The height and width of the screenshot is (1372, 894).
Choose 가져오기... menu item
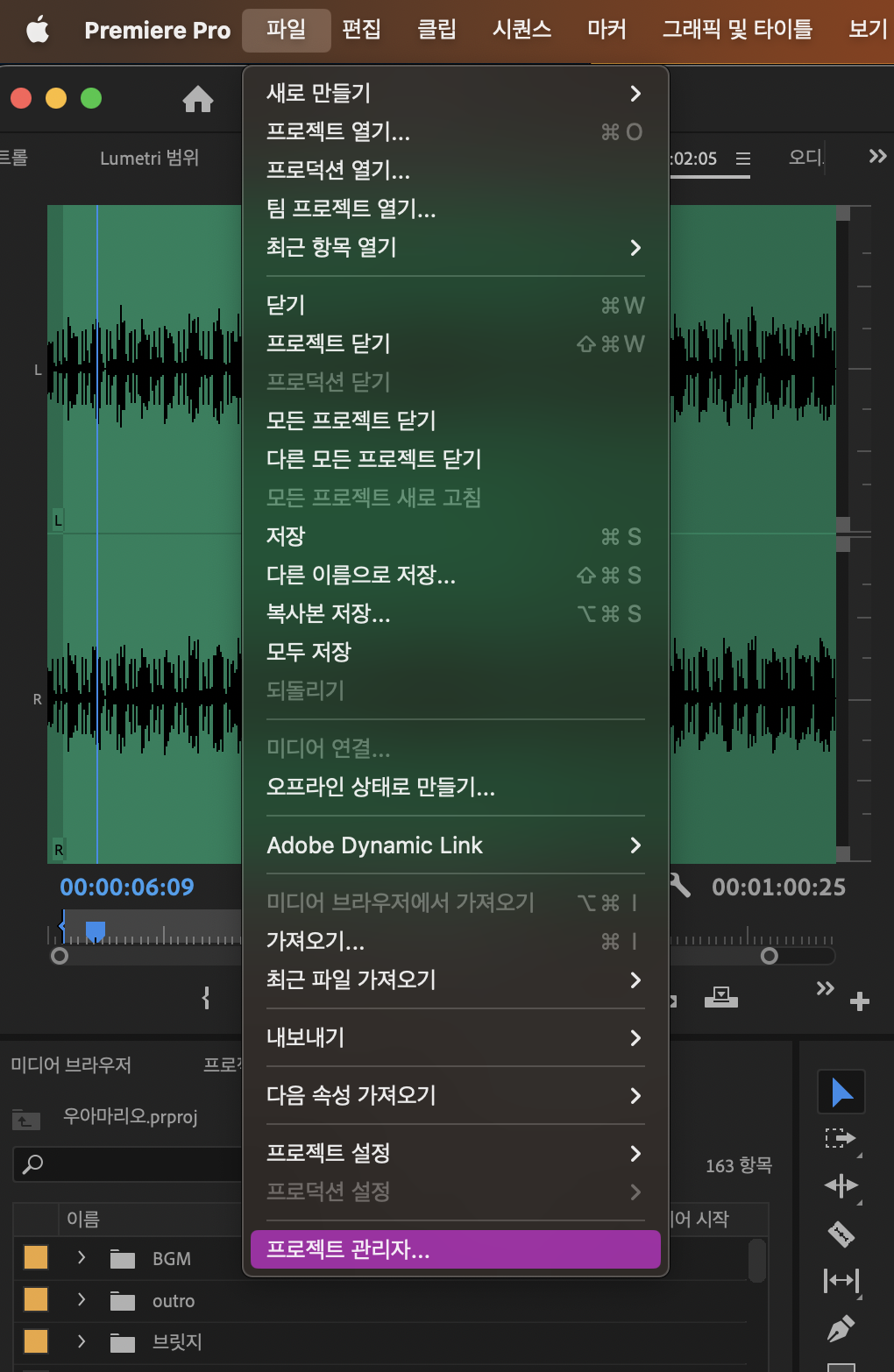coord(455,941)
